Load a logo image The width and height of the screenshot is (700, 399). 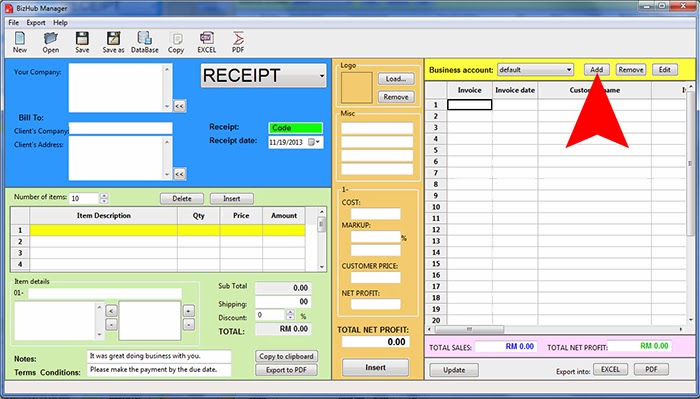pos(396,79)
